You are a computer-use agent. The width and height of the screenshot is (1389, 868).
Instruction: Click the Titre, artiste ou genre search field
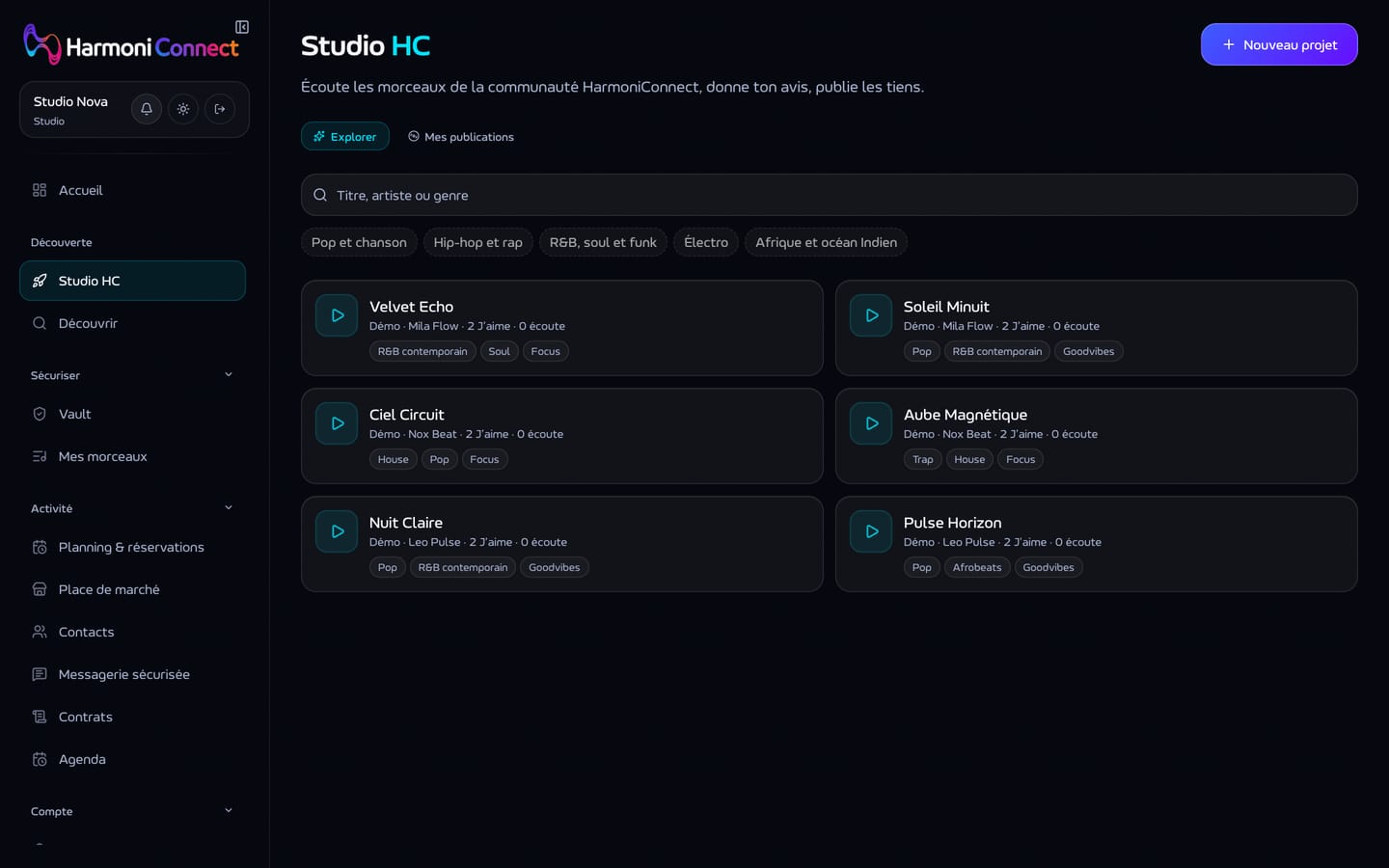coord(830,195)
